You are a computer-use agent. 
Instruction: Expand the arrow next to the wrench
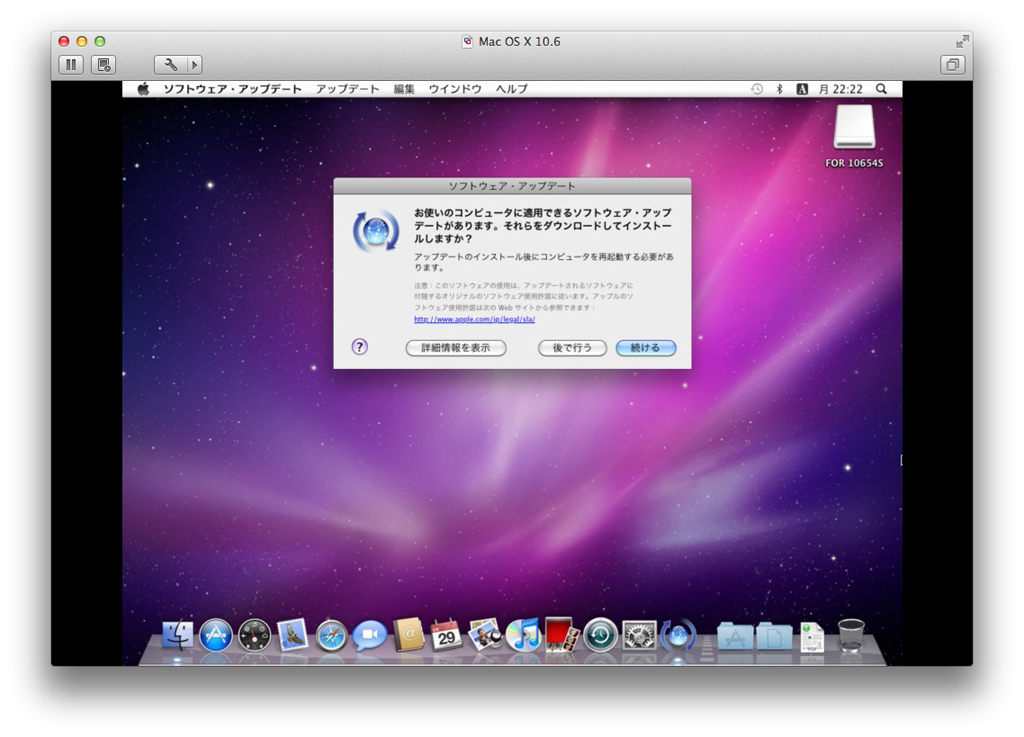point(194,65)
